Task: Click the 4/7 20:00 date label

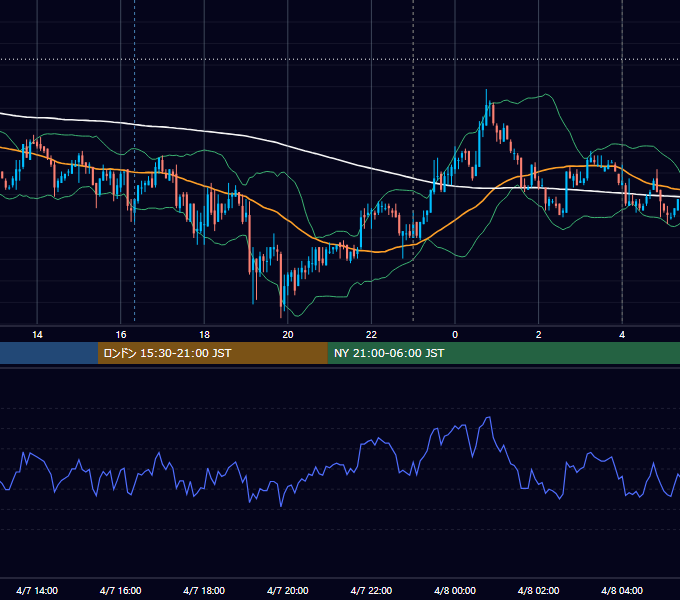Action: click(x=288, y=590)
